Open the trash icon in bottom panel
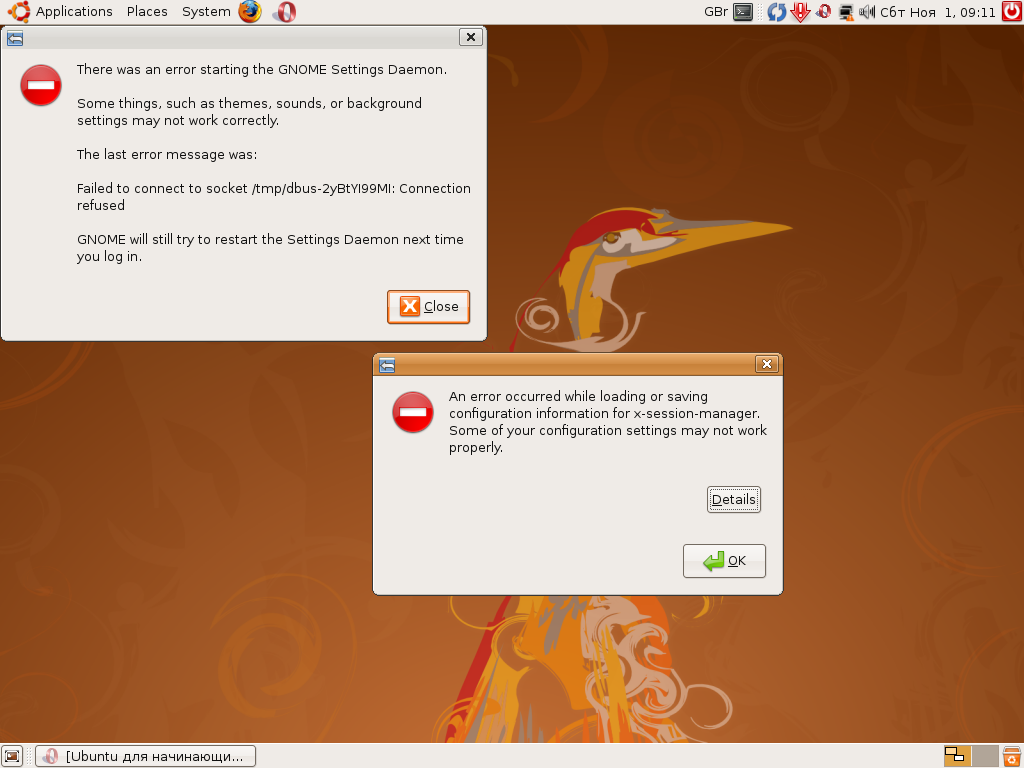 tap(1012, 756)
